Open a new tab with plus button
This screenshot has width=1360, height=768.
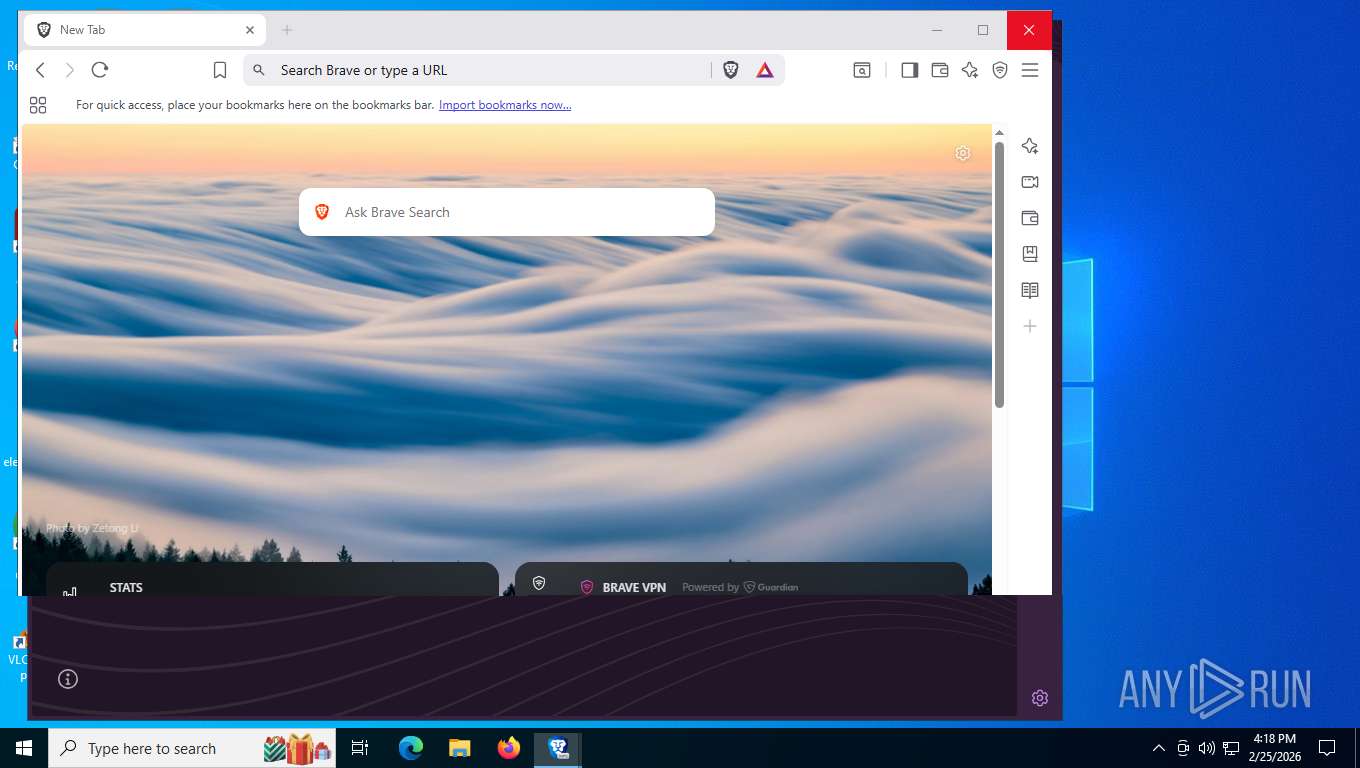click(287, 30)
